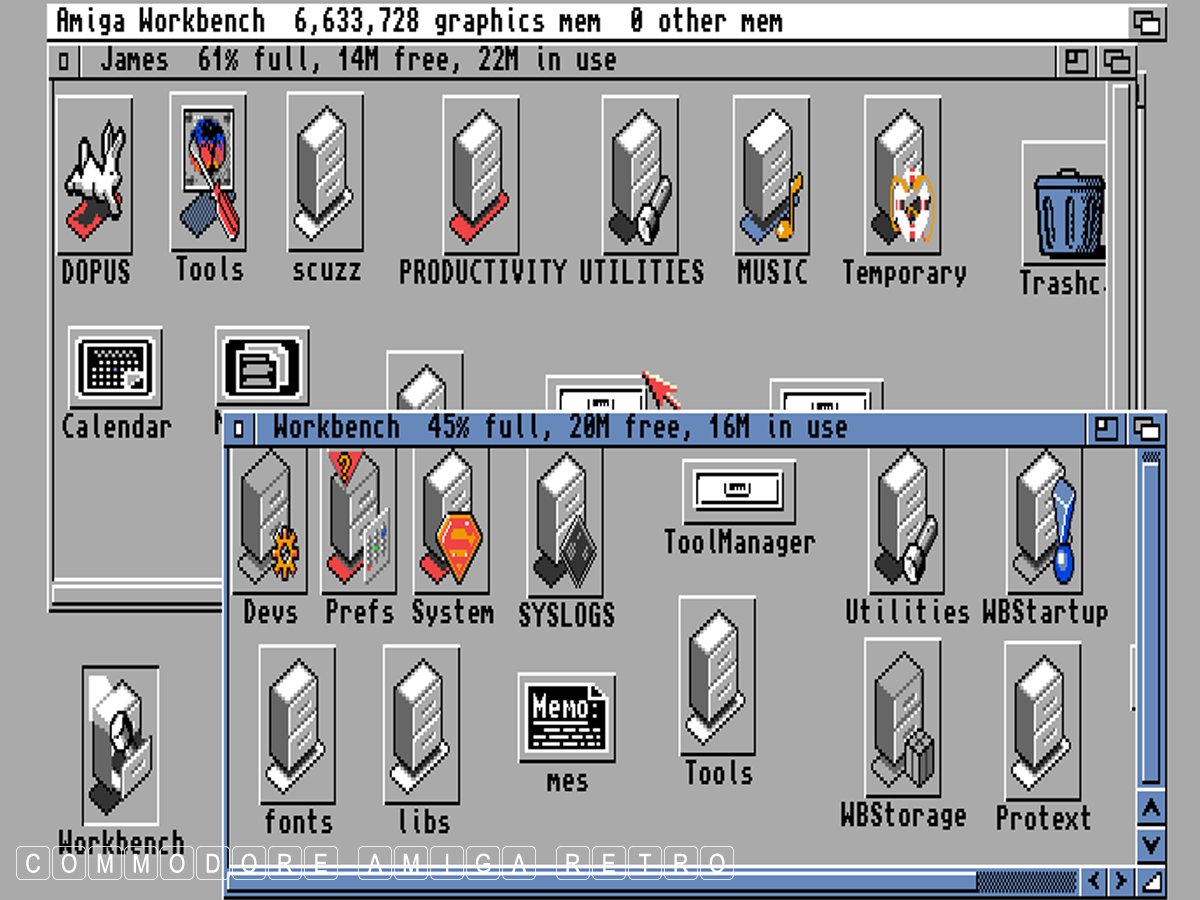Open the Prefs drawer icon
Screen dimensions: 1200x900
[x=358, y=525]
